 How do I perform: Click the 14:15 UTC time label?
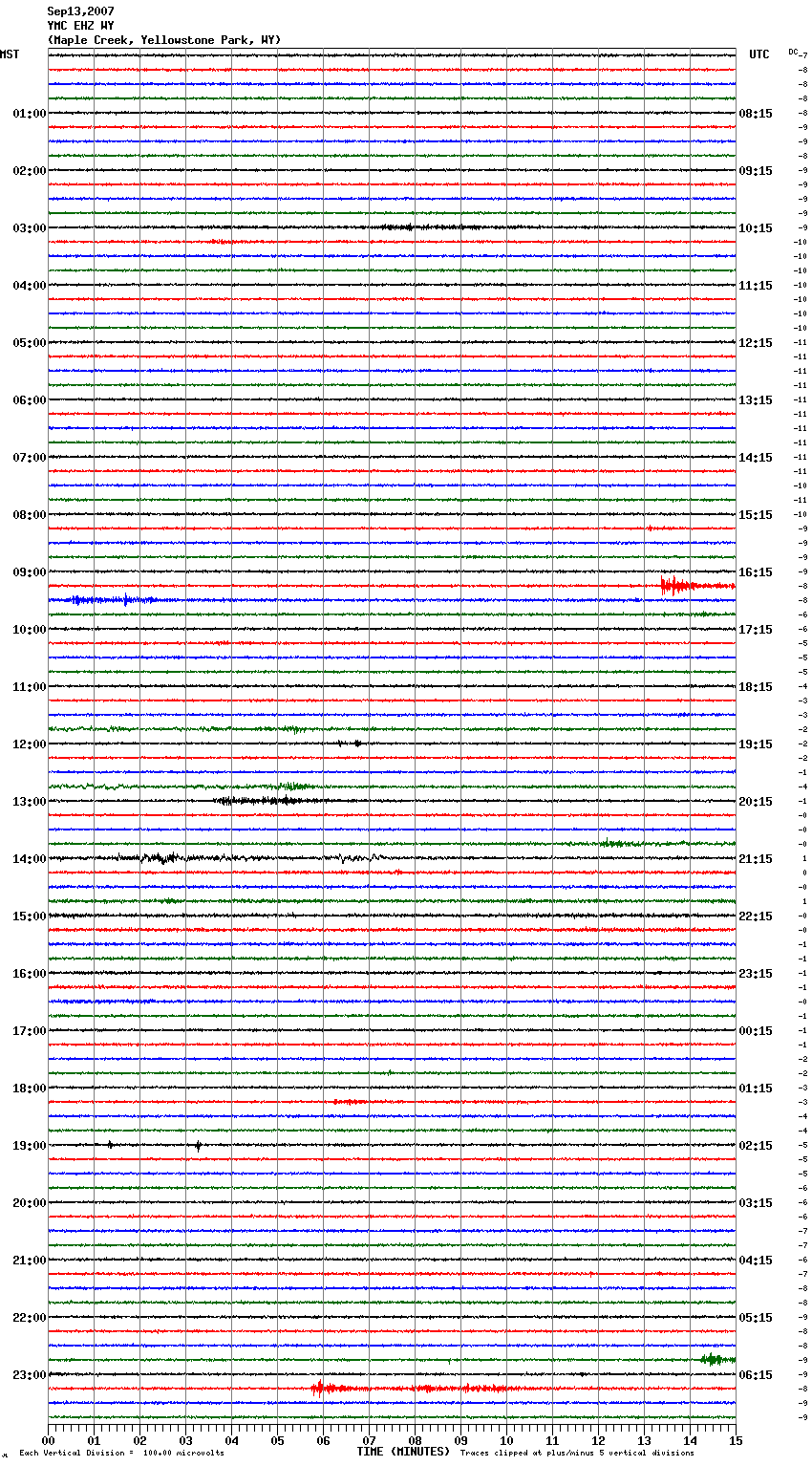click(756, 458)
